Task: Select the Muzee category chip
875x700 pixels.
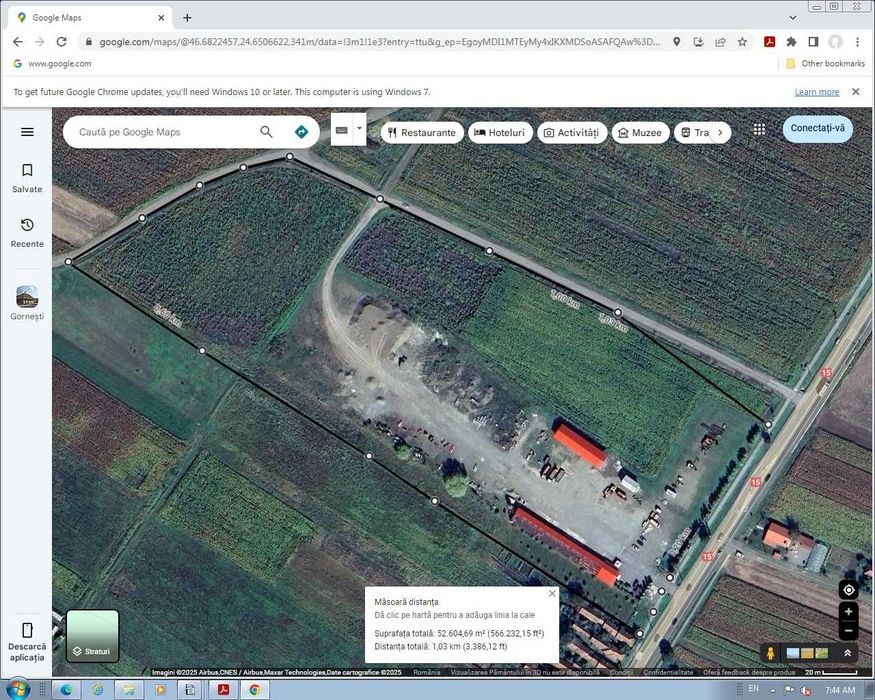Action: coord(641,133)
